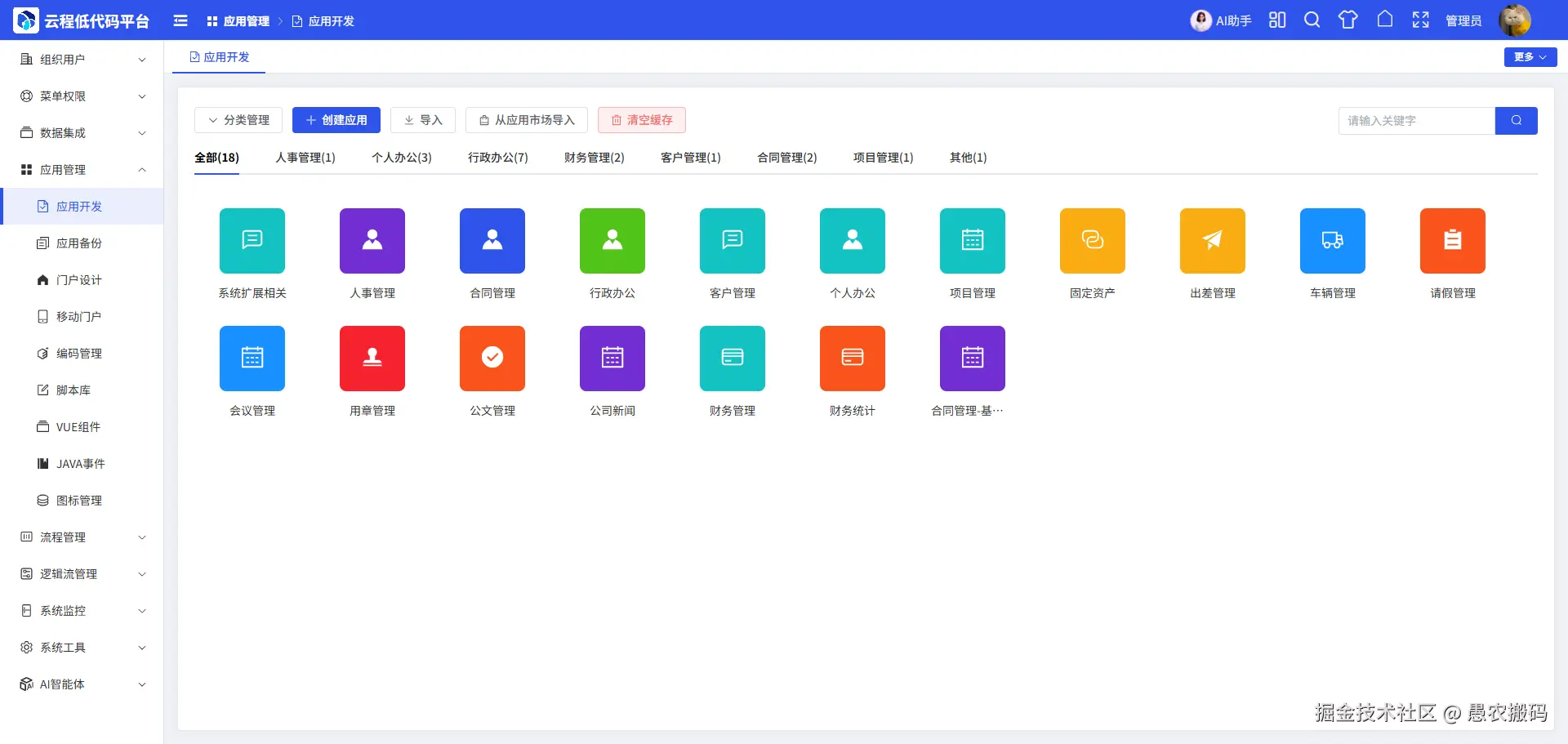
Task: Select the 客户管理(1) category tab
Action: (691, 158)
